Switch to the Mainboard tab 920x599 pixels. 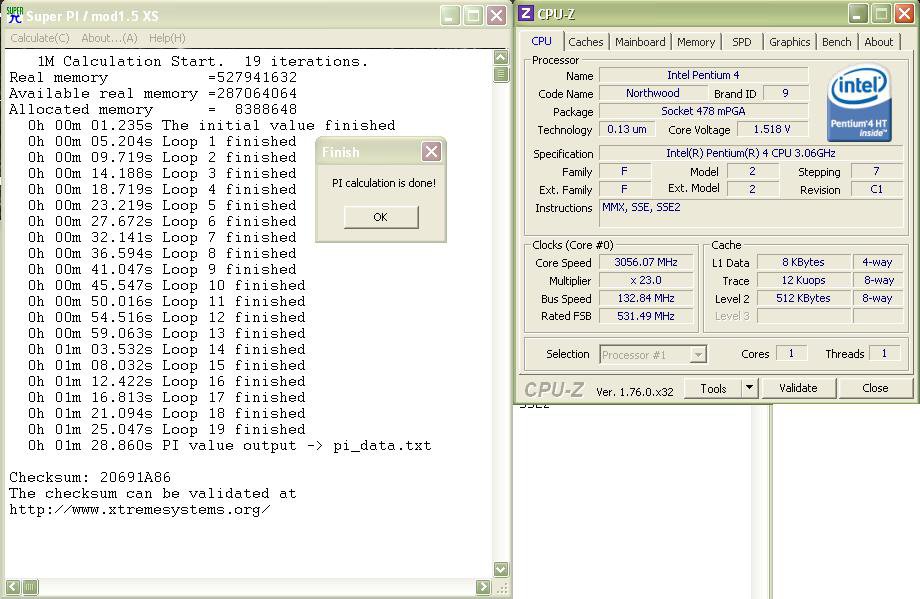tap(640, 42)
